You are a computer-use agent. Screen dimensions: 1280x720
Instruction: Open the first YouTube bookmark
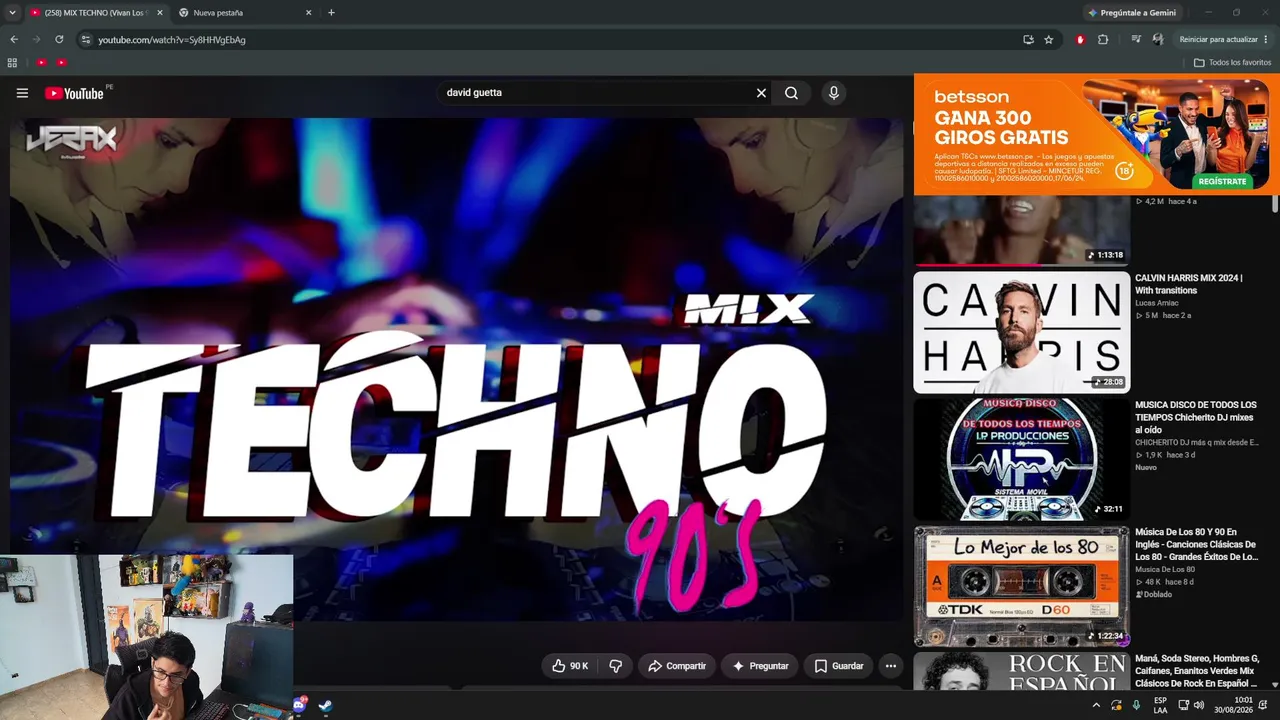point(41,63)
